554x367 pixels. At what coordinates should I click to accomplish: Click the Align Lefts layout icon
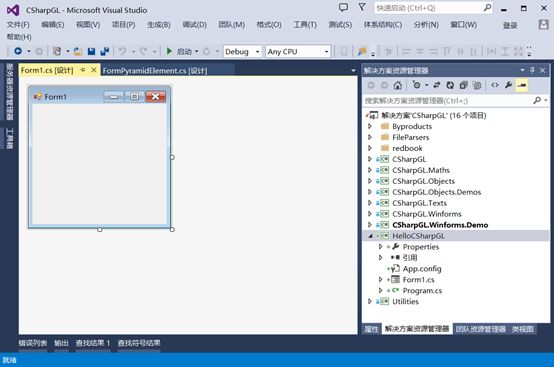[406, 52]
